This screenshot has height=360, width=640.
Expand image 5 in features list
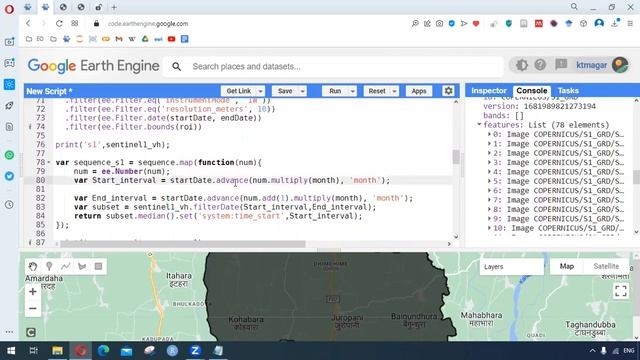(x=489, y=181)
